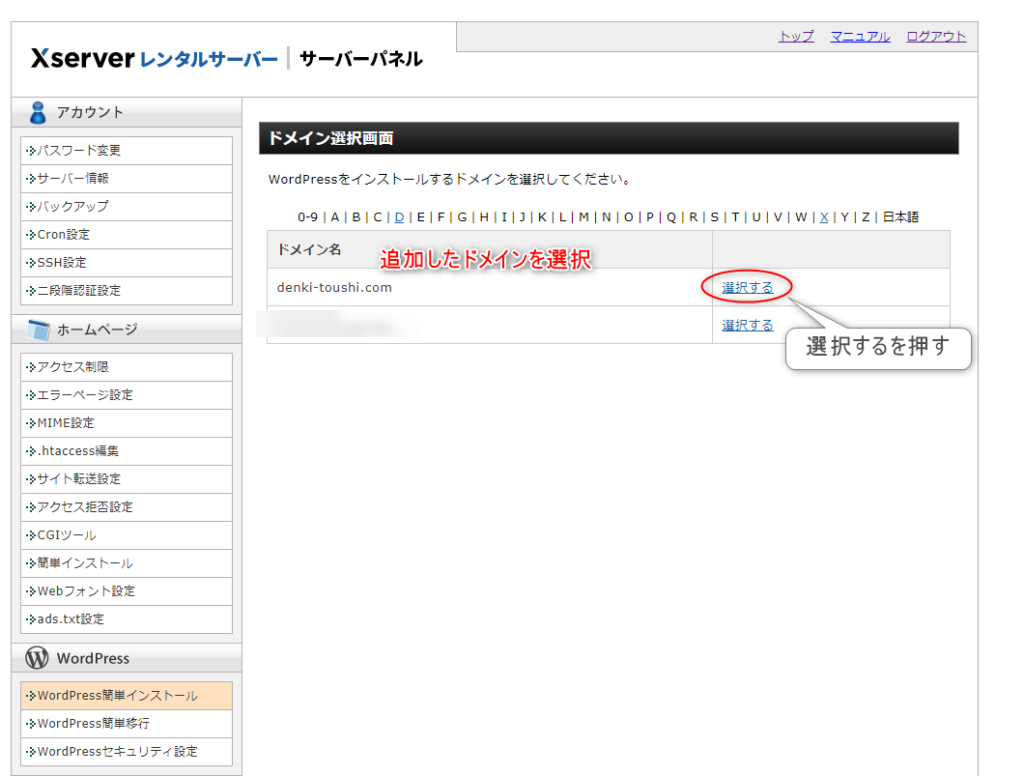
Task: Click the WordPress section logo icon
Action: pyautogui.click(x=37, y=658)
